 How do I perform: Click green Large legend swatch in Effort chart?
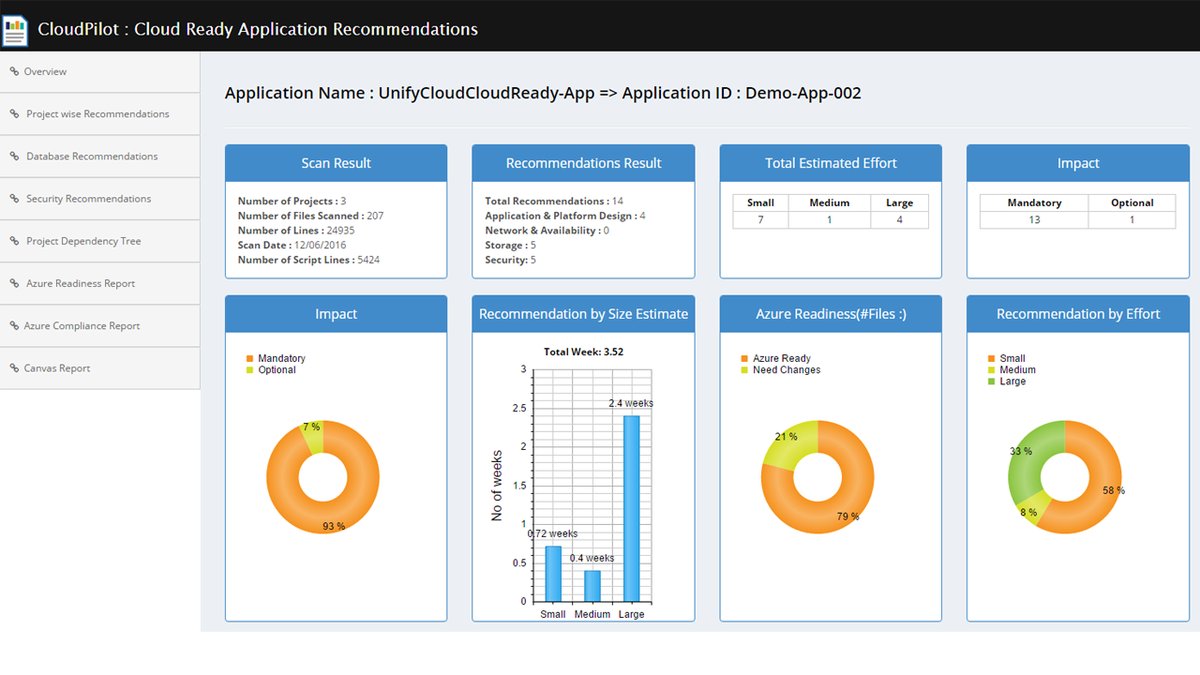(x=992, y=382)
